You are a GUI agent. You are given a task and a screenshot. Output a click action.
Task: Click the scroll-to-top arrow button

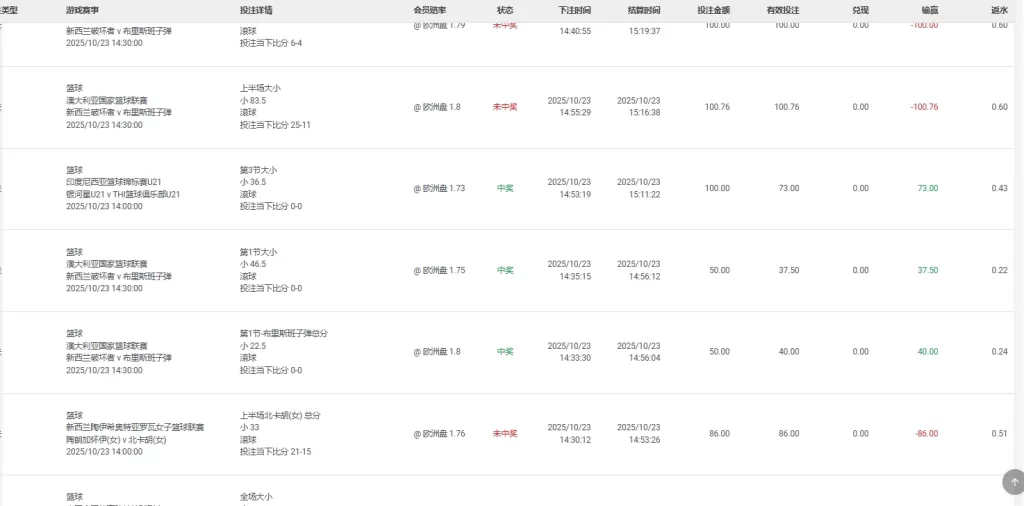pyautogui.click(x=1012, y=482)
